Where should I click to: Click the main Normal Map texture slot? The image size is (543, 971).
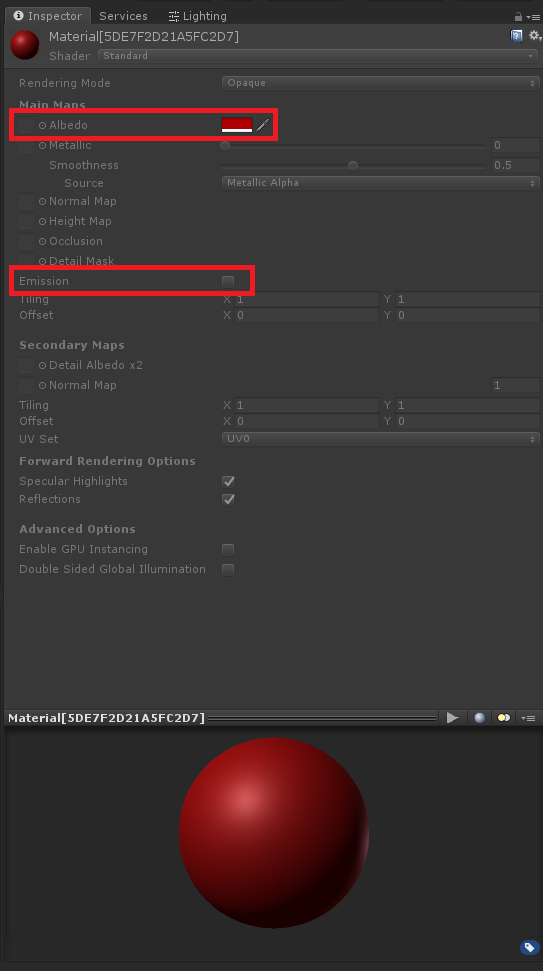click(25, 201)
